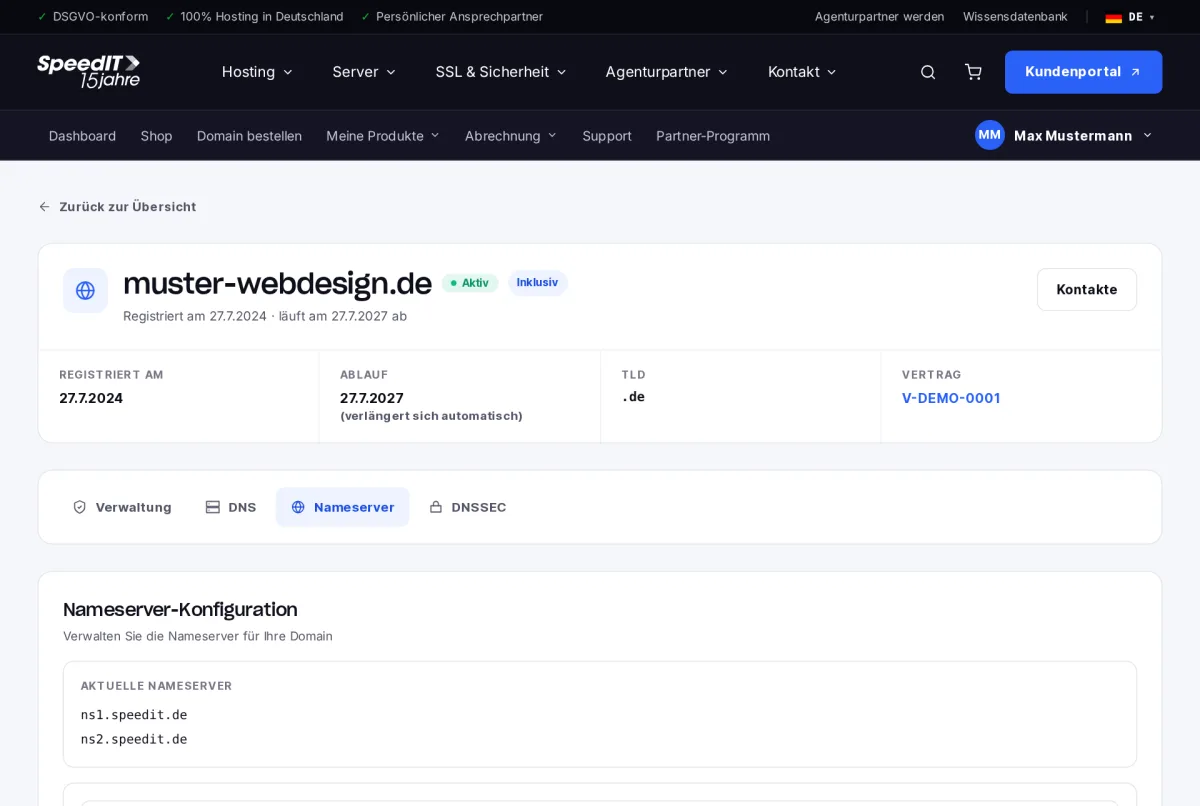Click the muster-webdesign.de domain heading
This screenshot has width=1200, height=806.
[277, 284]
